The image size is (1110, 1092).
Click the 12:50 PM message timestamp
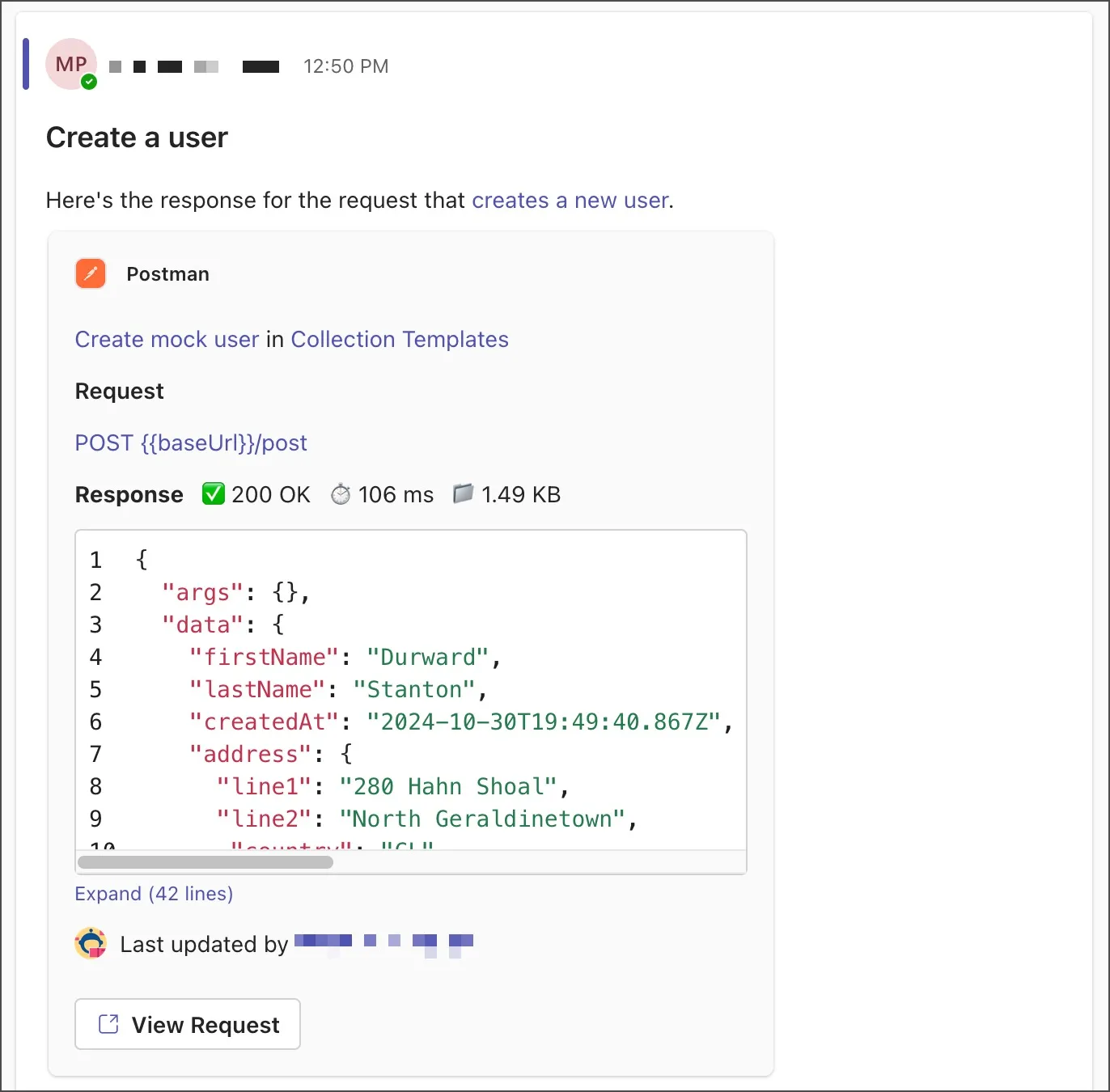click(345, 66)
